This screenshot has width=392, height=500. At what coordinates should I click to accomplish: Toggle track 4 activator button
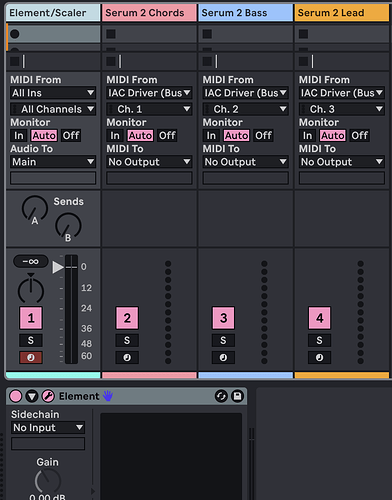[x=319, y=318]
